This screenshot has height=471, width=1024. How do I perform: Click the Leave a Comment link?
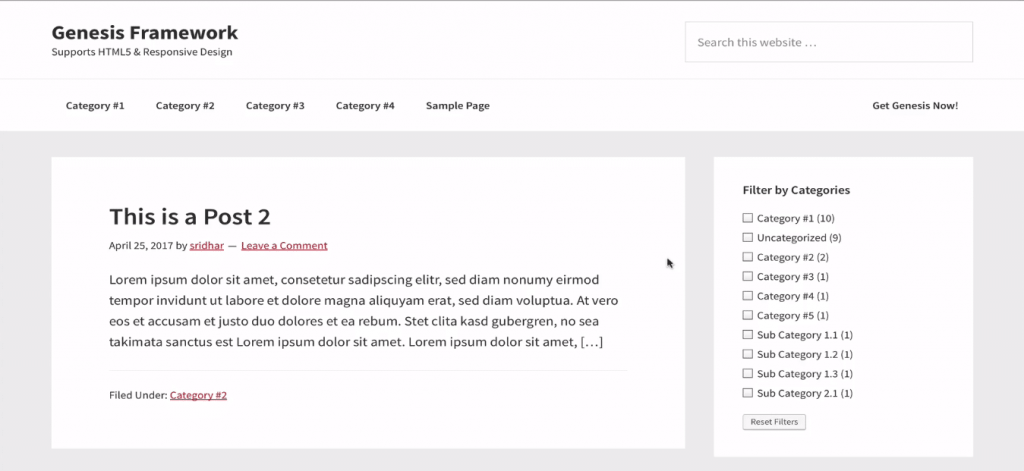pyautogui.click(x=284, y=246)
